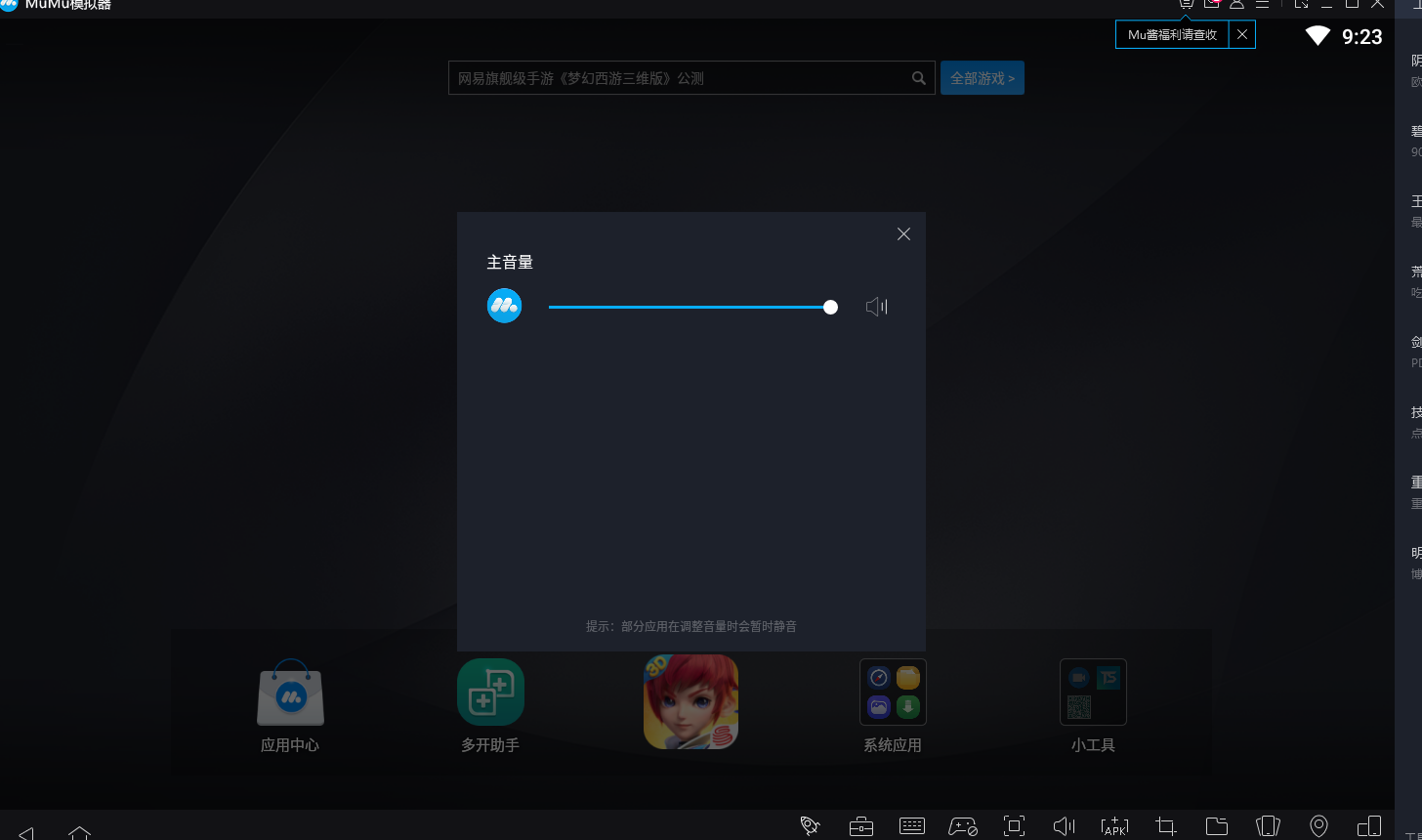Click the install APK icon
Viewport: 1422px width, 840px height.
click(1114, 826)
